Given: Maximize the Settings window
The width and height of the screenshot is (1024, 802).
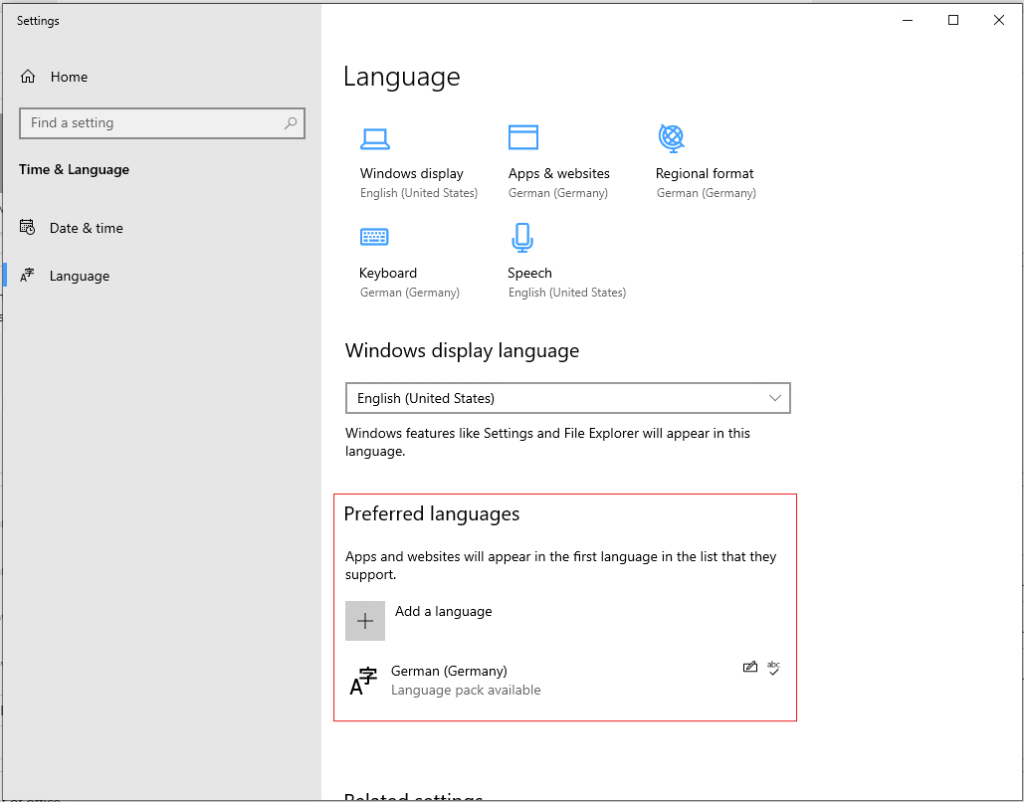Looking at the screenshot, I should (953, 20).
